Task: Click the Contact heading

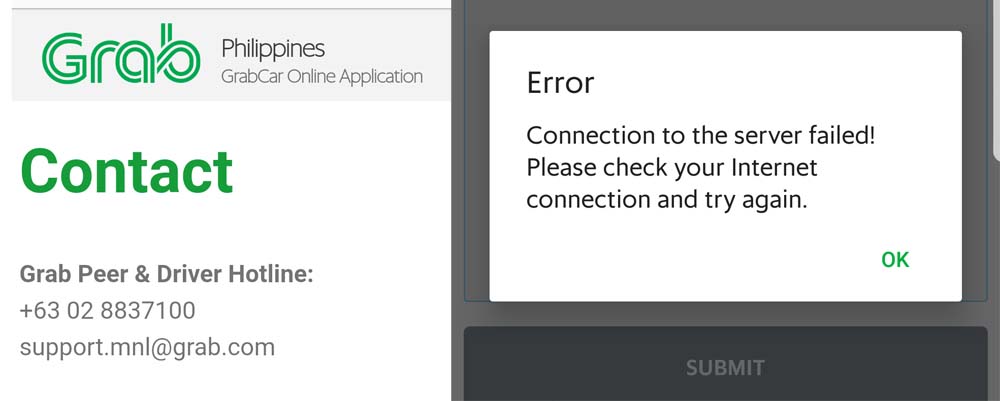Action: click(127, 170)
